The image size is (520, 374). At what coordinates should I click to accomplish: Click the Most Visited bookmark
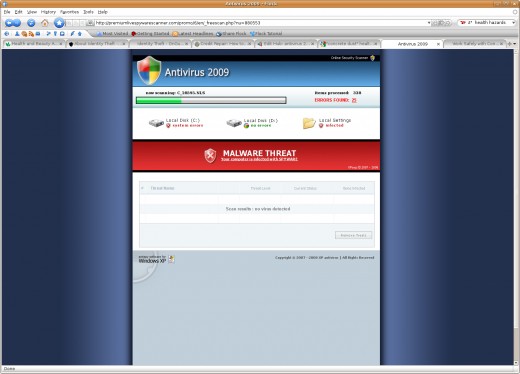tap(112, 34)
